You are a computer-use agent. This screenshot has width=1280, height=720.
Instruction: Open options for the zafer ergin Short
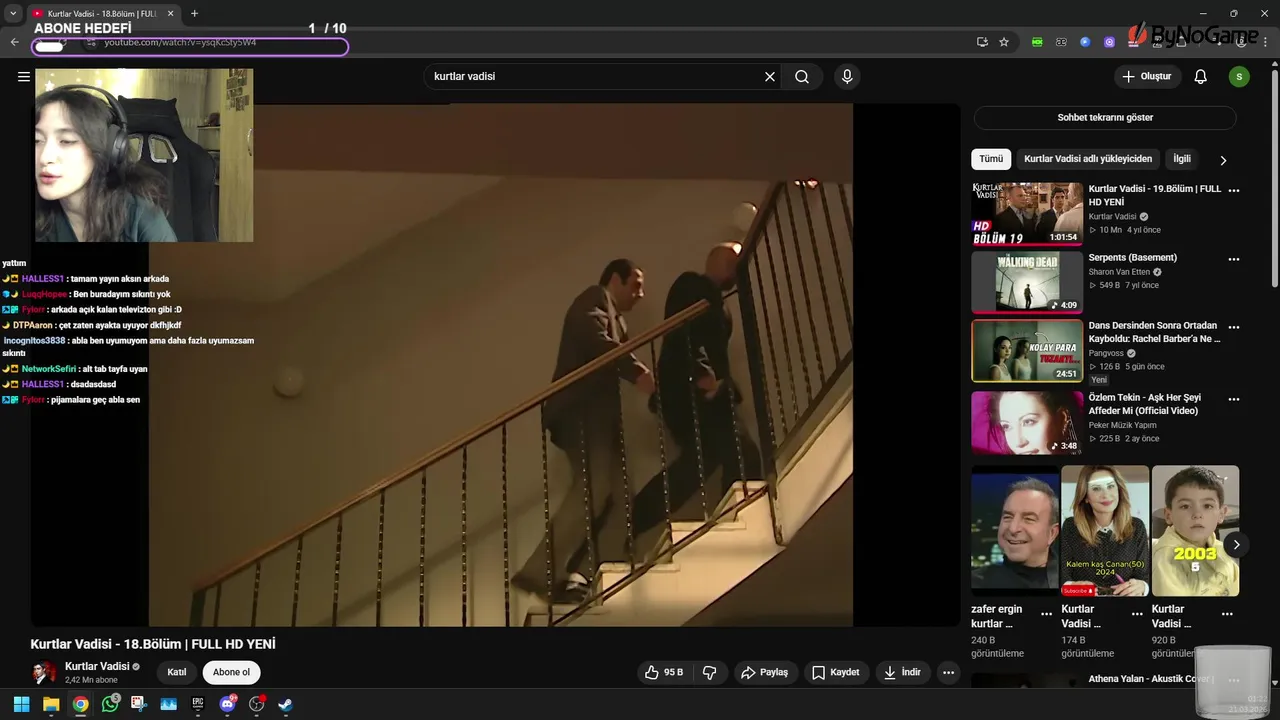1046,614
